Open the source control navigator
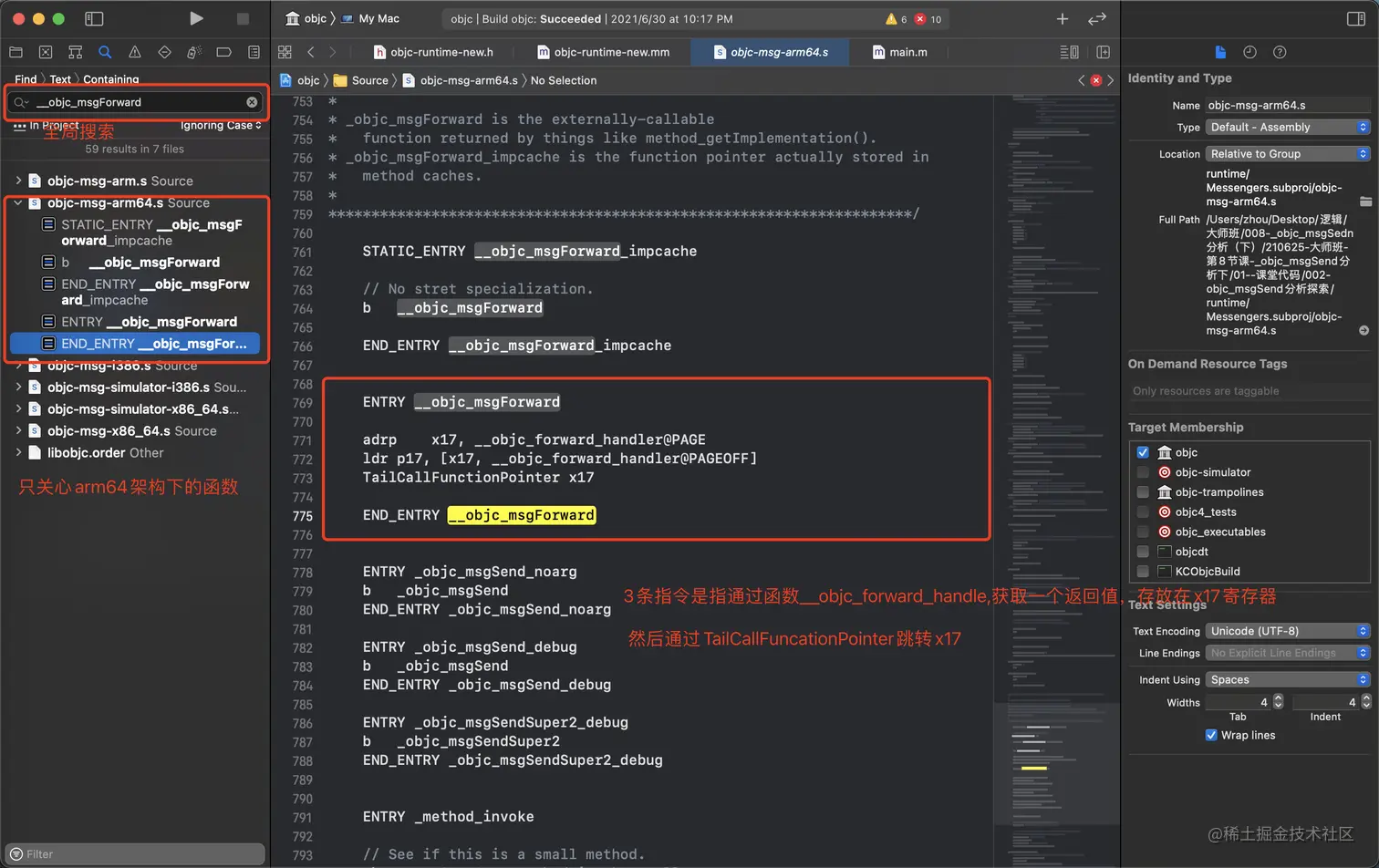The width and height of the screenshot is (1379, 868). 46,52
